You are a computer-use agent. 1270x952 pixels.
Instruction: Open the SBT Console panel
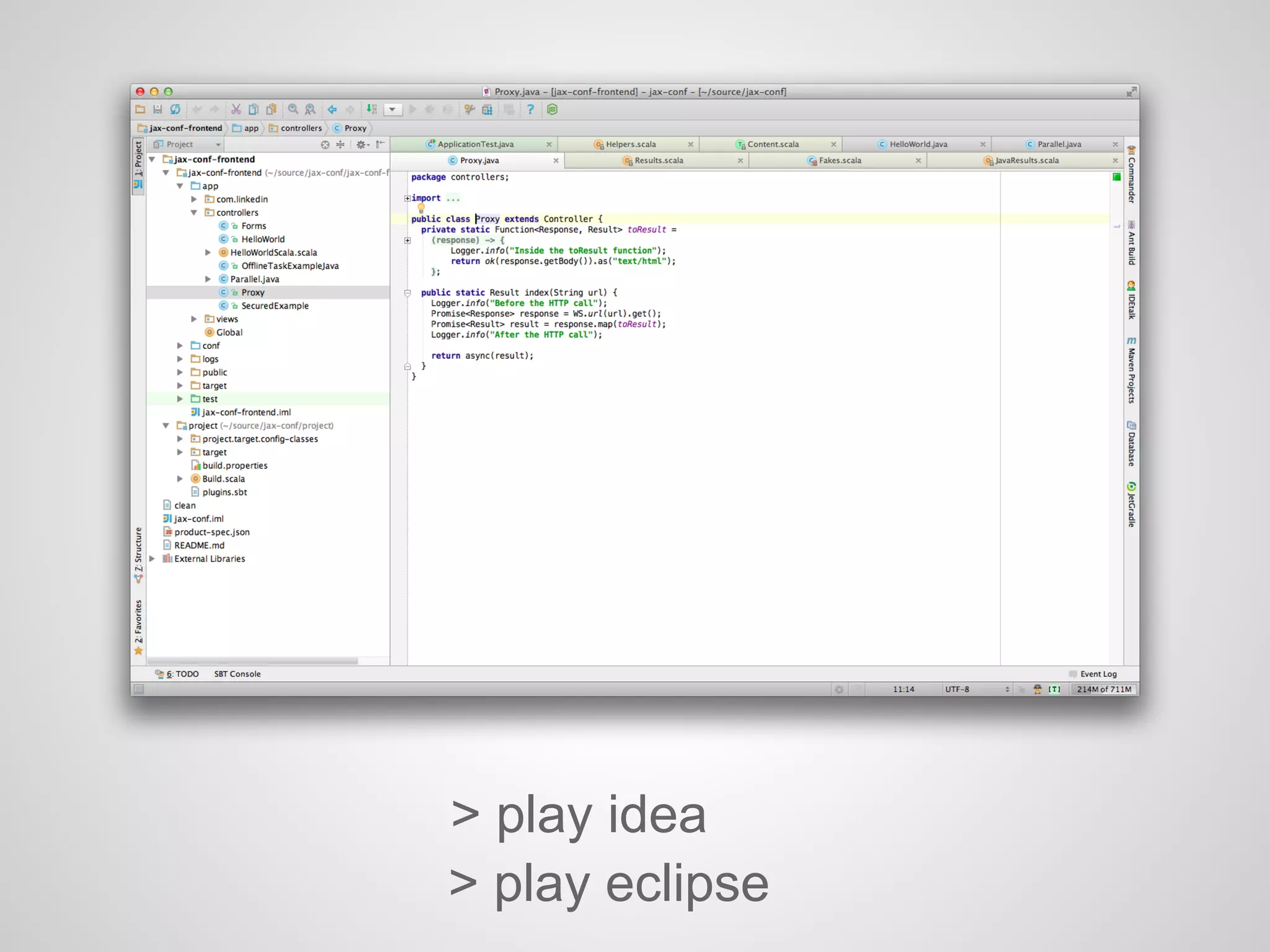[237, 674]
